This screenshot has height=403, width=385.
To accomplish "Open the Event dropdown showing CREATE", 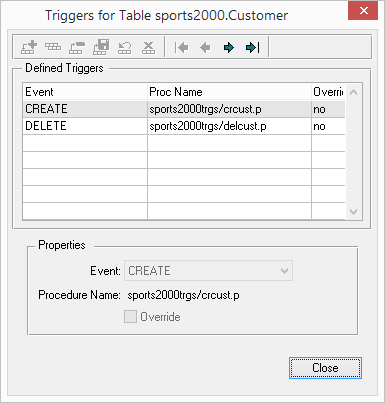I will (x=208, y=271).
